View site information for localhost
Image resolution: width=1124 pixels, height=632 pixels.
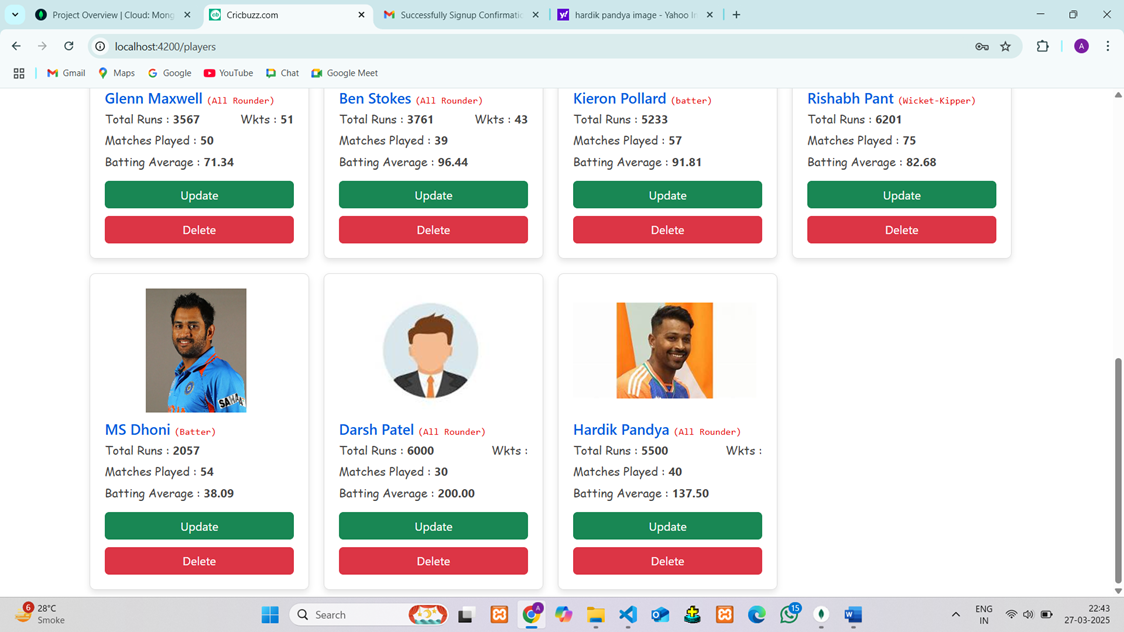tap(100, 46)
